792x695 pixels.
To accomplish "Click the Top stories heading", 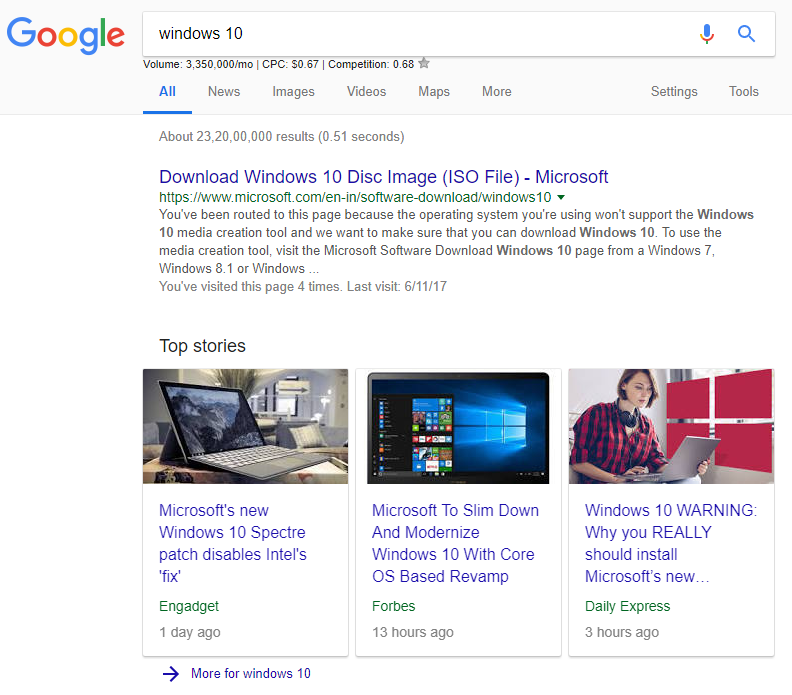I will click(203, 346).
